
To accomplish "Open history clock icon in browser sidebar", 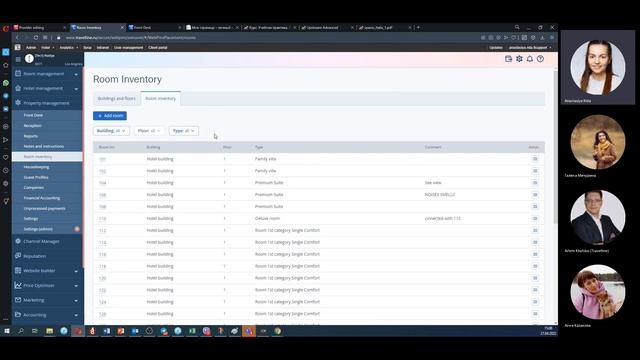I will pos(6,171).
